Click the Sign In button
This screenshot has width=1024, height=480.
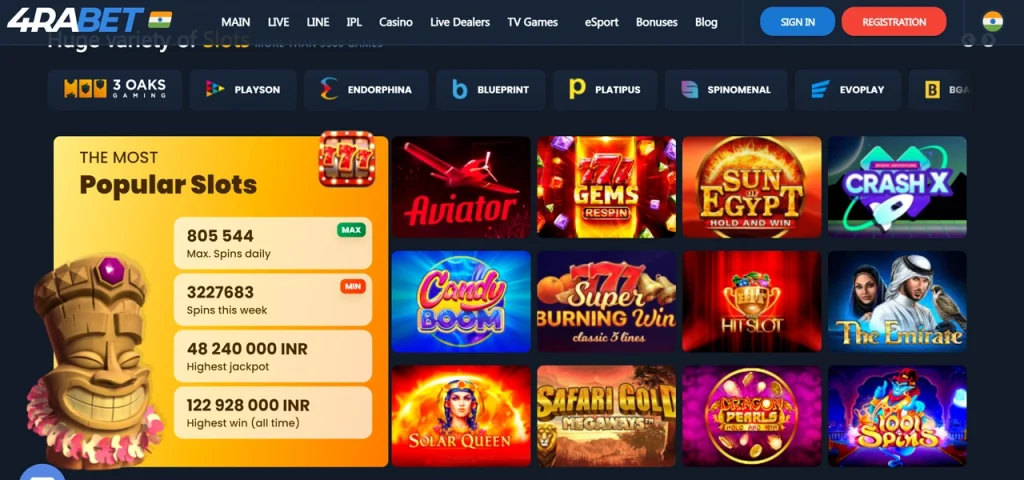[x=797, y=22]
